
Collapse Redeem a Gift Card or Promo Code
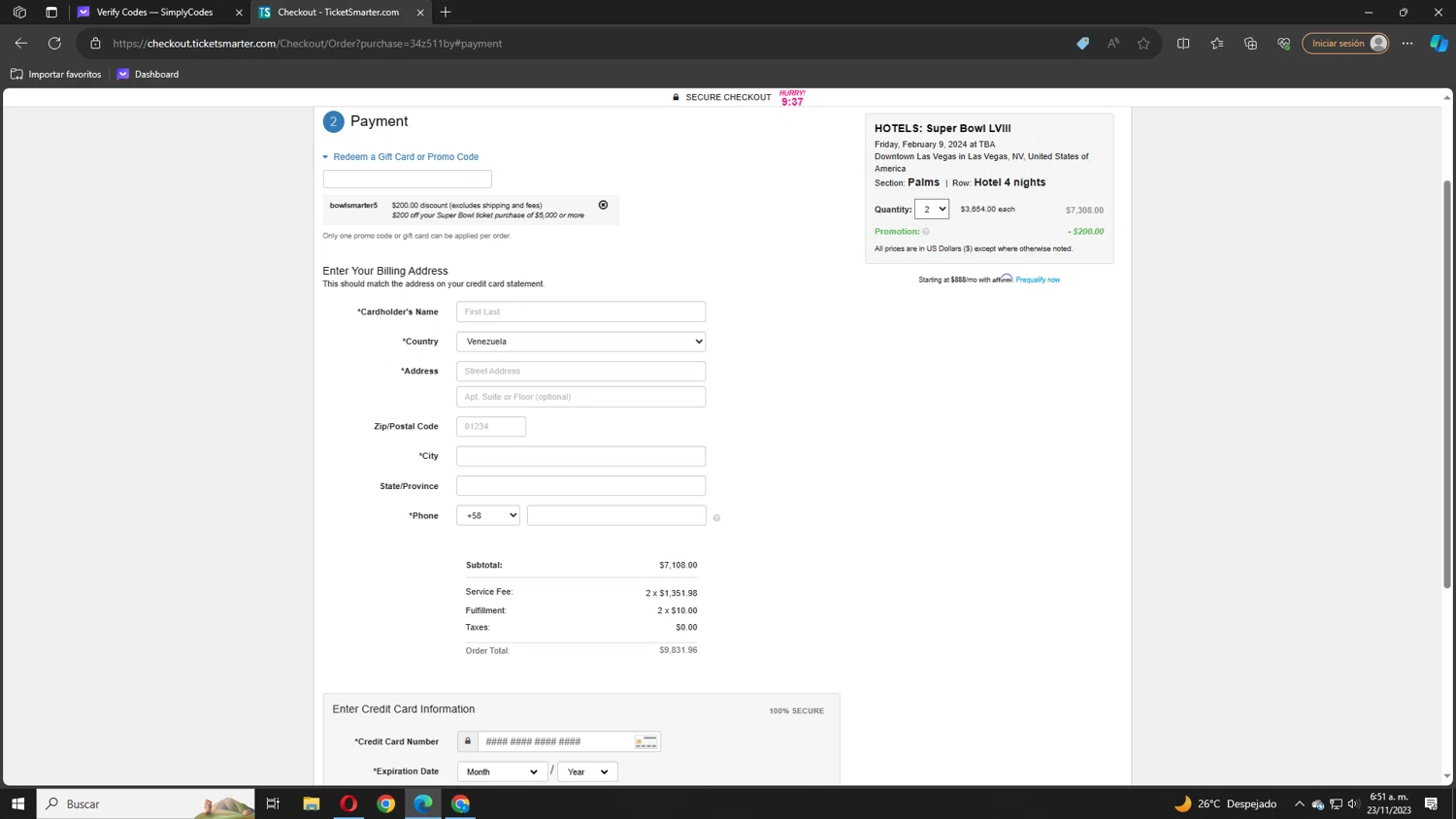401,157
